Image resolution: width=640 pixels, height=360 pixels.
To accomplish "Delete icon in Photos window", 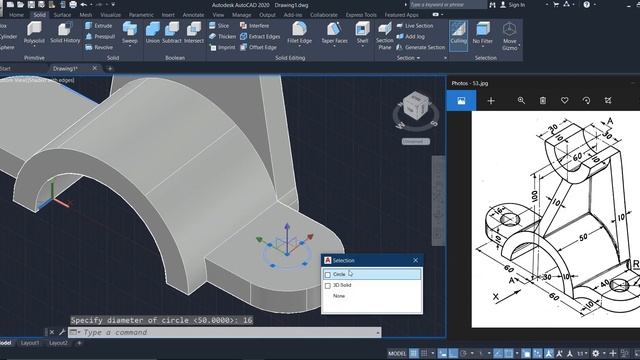I will pos(542,100).
